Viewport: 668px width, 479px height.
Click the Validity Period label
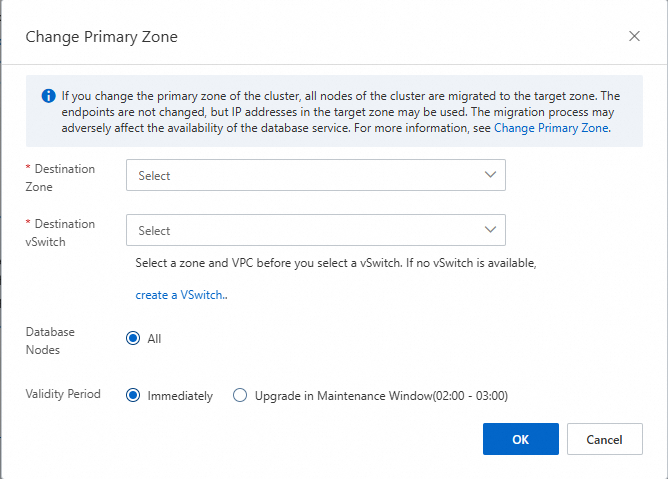tap(63, 394)
